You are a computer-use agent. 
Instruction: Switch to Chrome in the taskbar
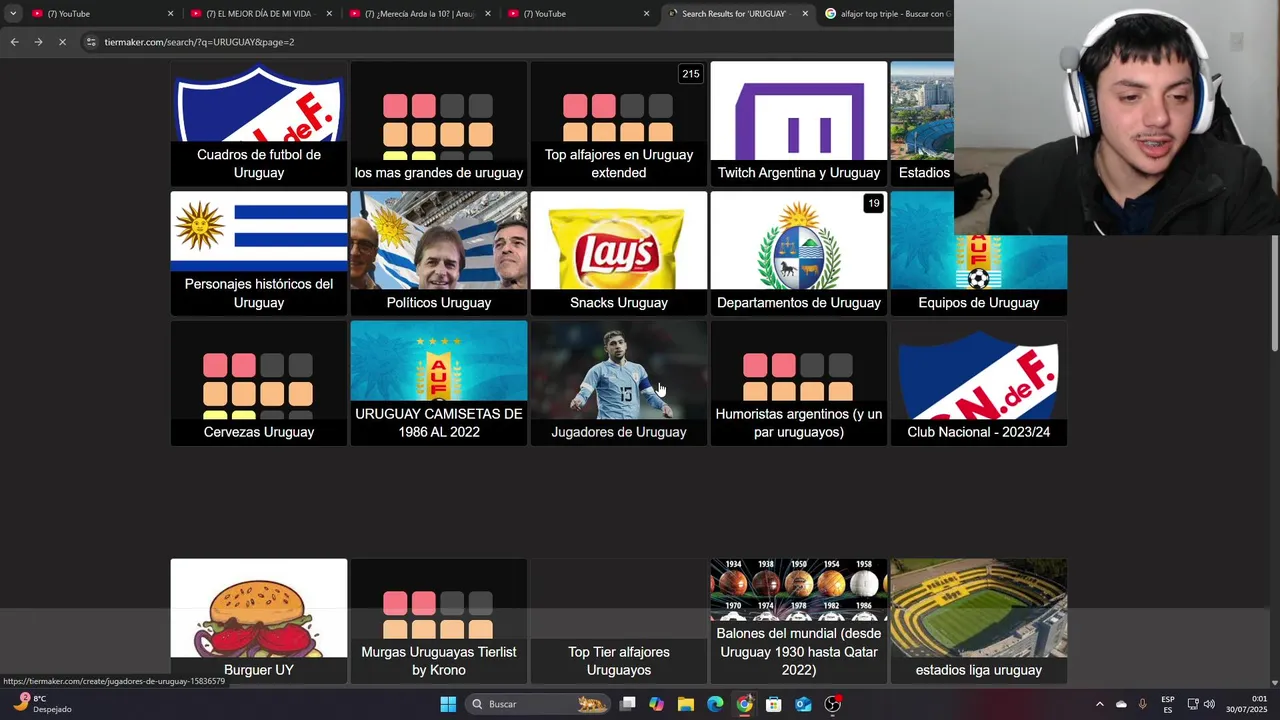[x=744, y=704]
